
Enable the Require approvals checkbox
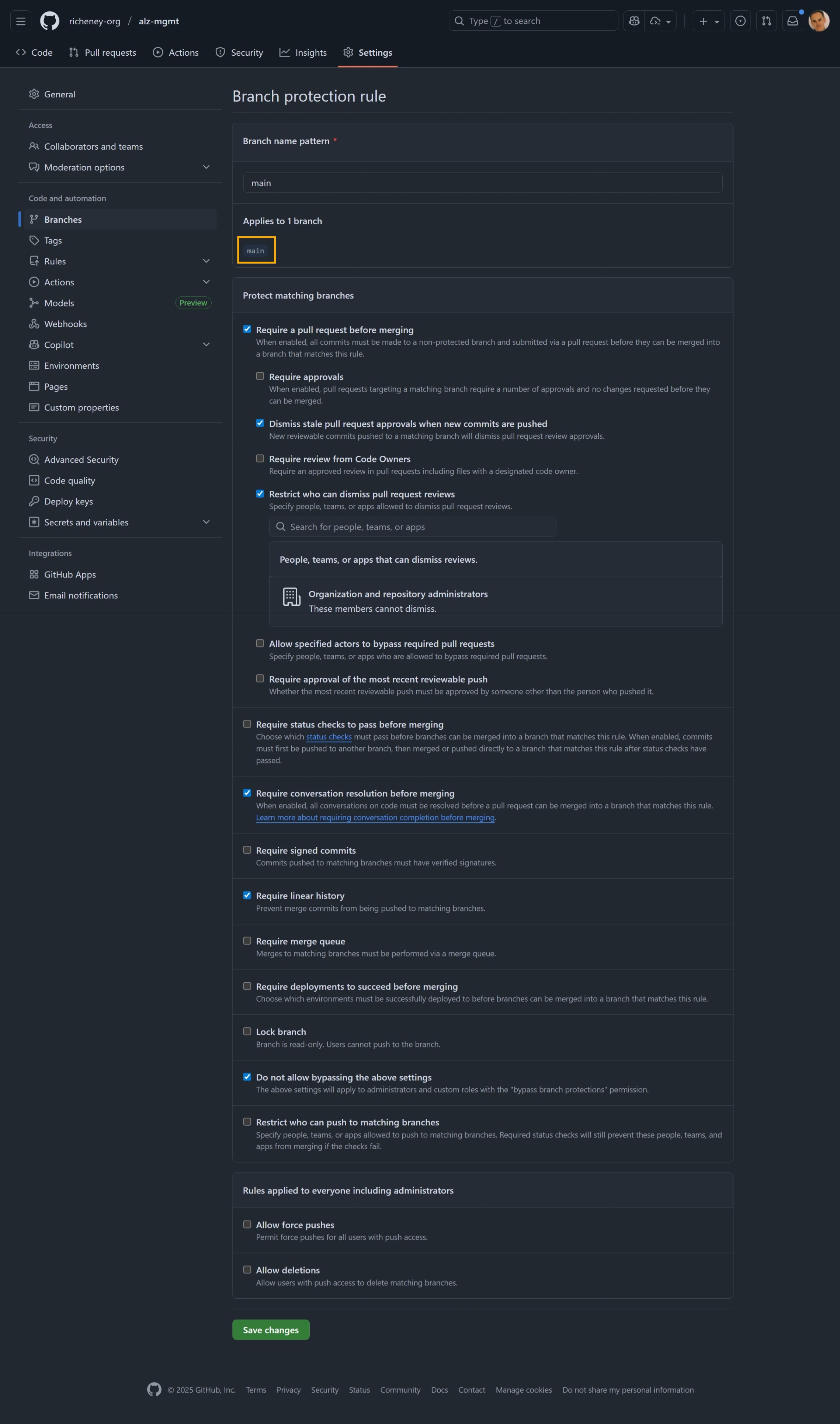click(260, 376)
